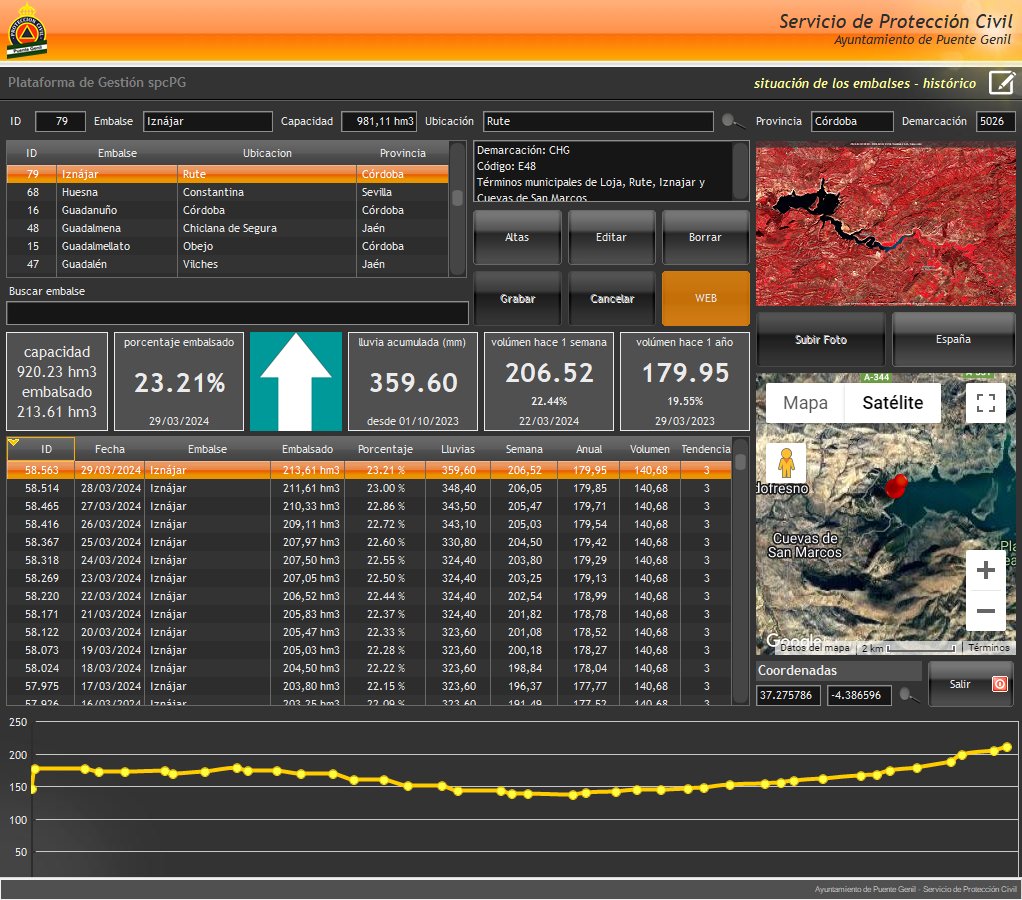Image resolution: width=1022 pixels, height=900 pixels.
Task: Switch map to Satélite view
Action: tap(892, 403)
